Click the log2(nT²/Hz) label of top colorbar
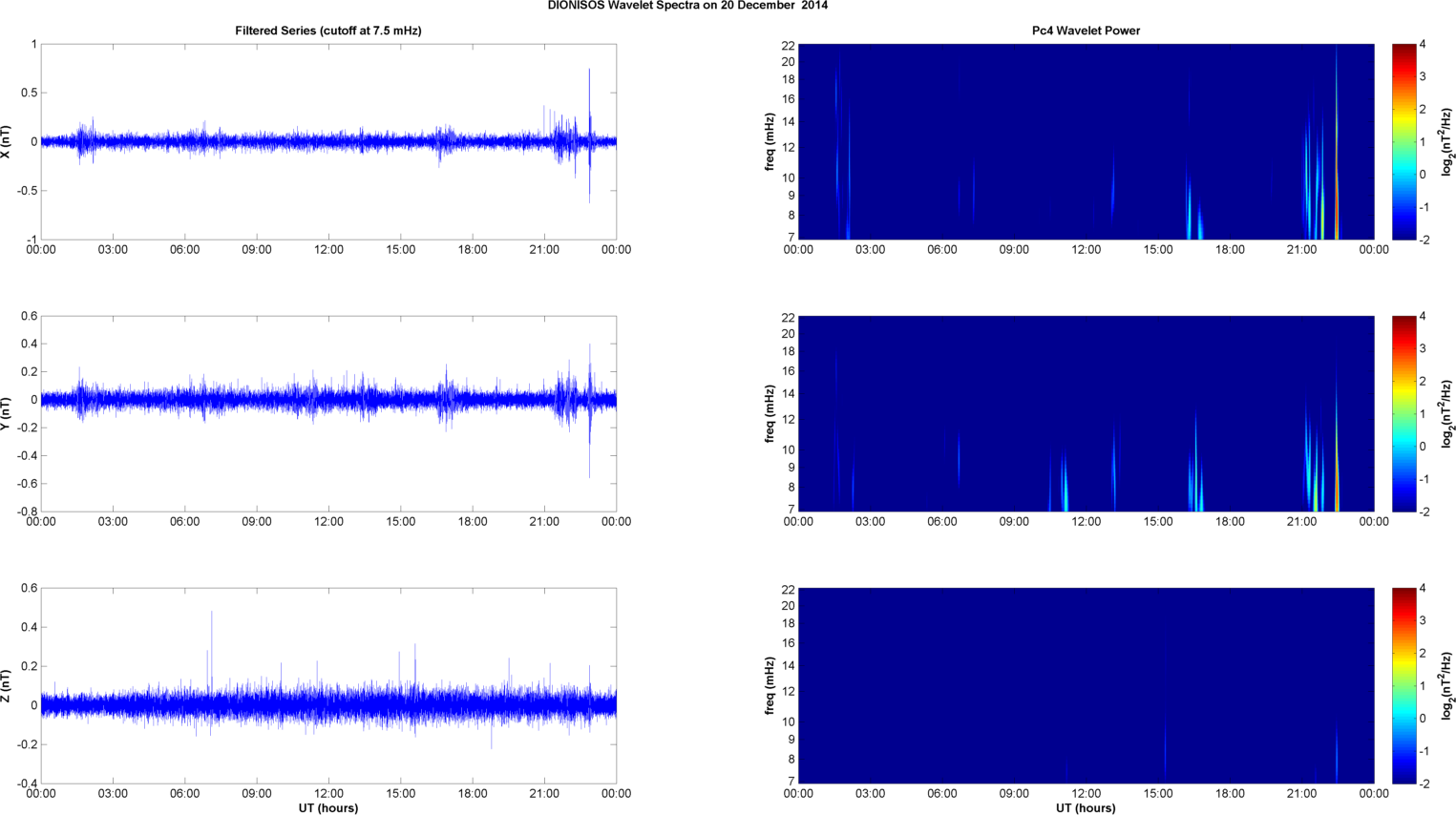This screenshot has width=1456, height=815. [x=1447, y=141]
